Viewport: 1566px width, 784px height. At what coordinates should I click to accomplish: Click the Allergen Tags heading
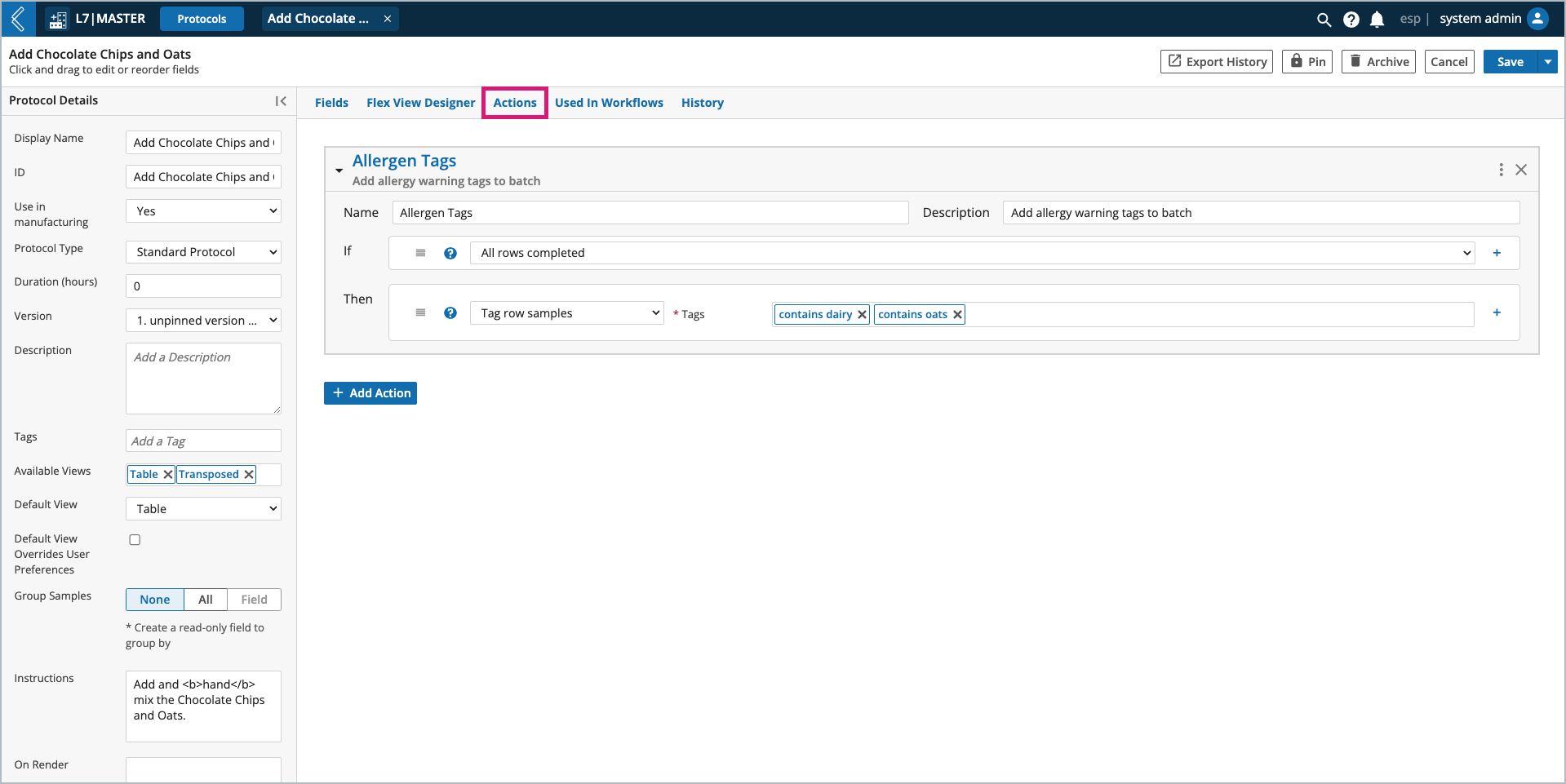pyautogui.click(x=404, y=161)
